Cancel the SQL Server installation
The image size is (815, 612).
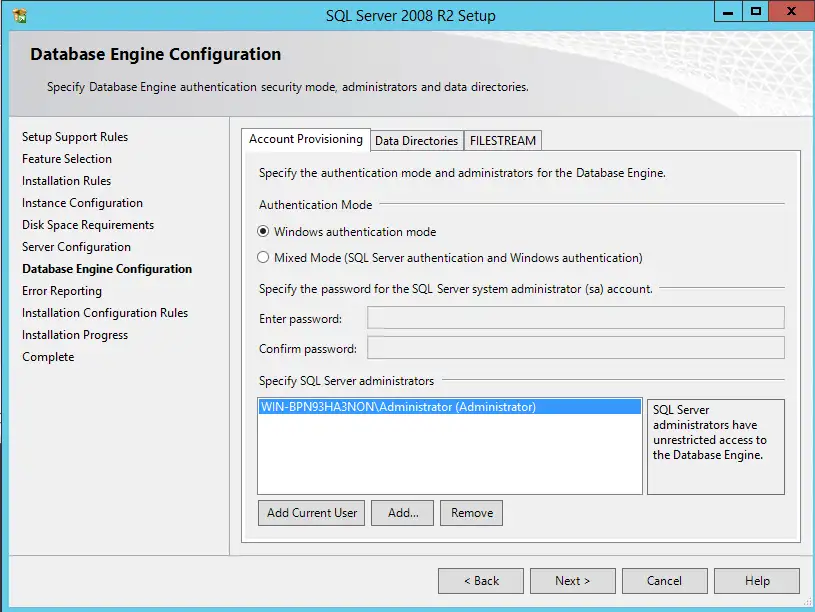664,580
